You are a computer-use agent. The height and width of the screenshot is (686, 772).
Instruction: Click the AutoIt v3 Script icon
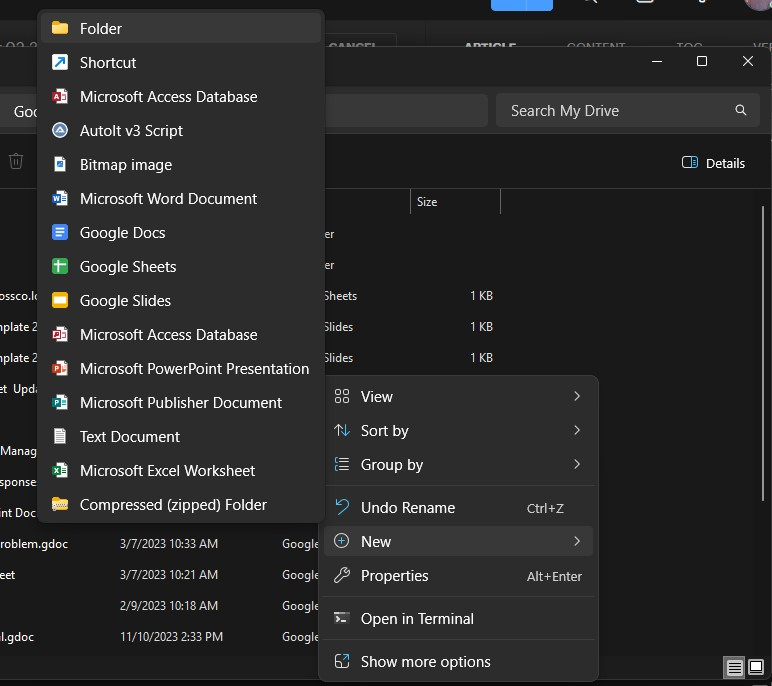(60, 130)
